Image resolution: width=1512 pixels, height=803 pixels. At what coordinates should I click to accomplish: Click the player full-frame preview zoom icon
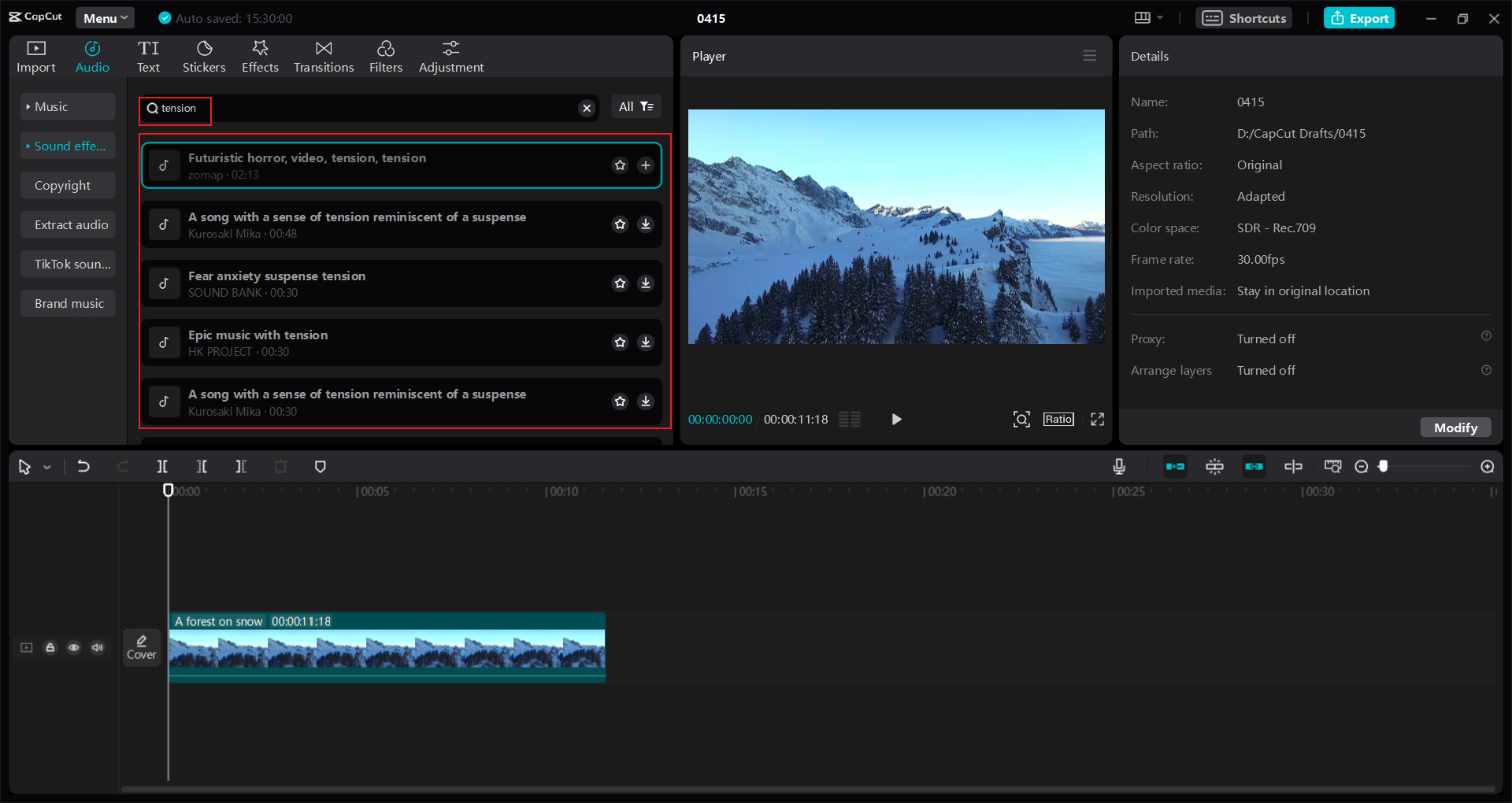1021,420
